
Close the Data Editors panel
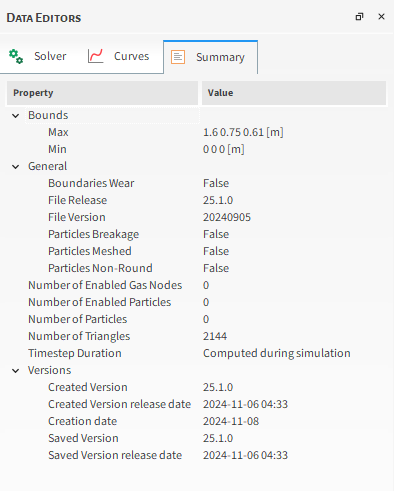coord(382,17)
